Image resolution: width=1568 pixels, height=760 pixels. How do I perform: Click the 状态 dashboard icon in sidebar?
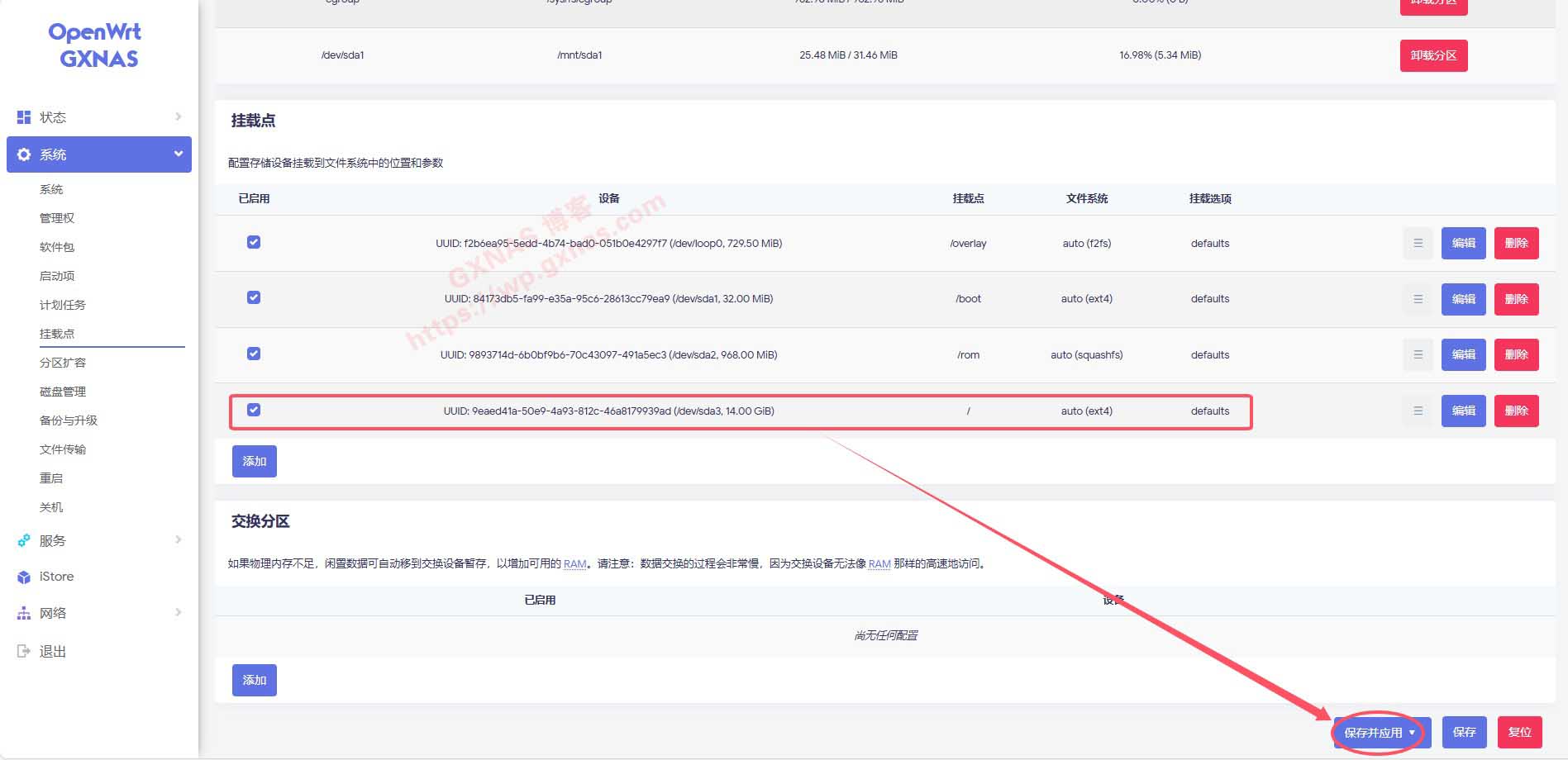click(x=24, y=117)
